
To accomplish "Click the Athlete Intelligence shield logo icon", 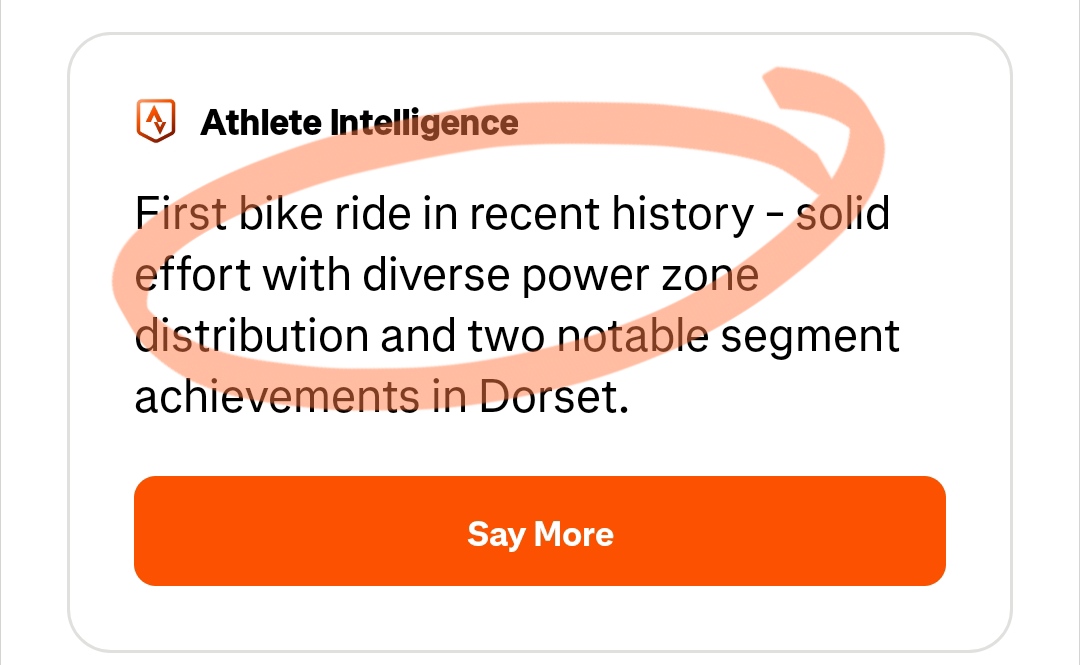I will point(155,122).
